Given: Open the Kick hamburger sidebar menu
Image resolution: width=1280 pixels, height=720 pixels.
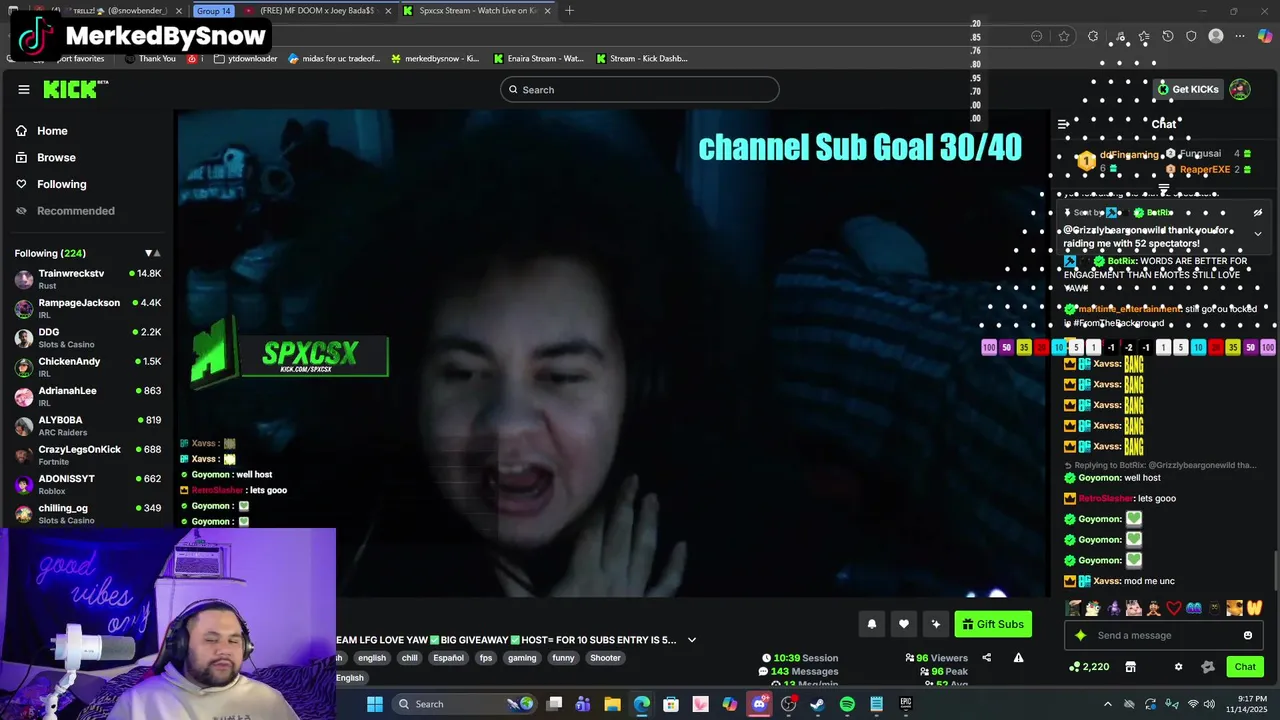Looking at the screenshot, I should [23, 89].
